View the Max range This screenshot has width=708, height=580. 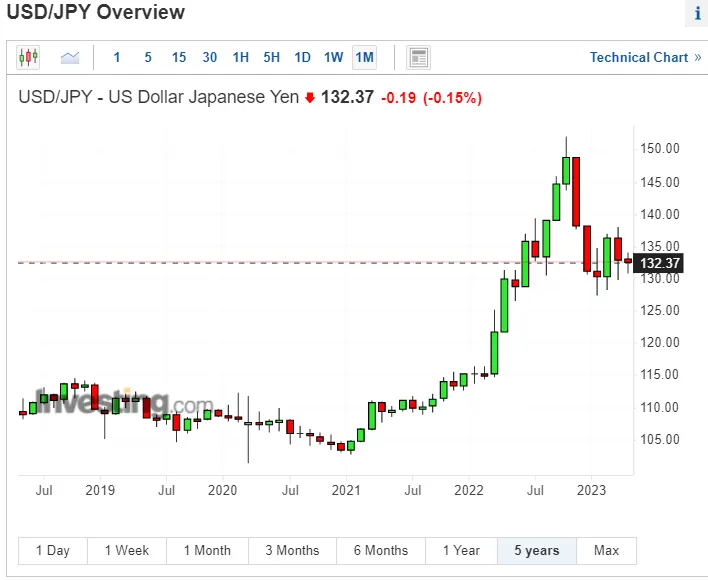coord(606,551)
